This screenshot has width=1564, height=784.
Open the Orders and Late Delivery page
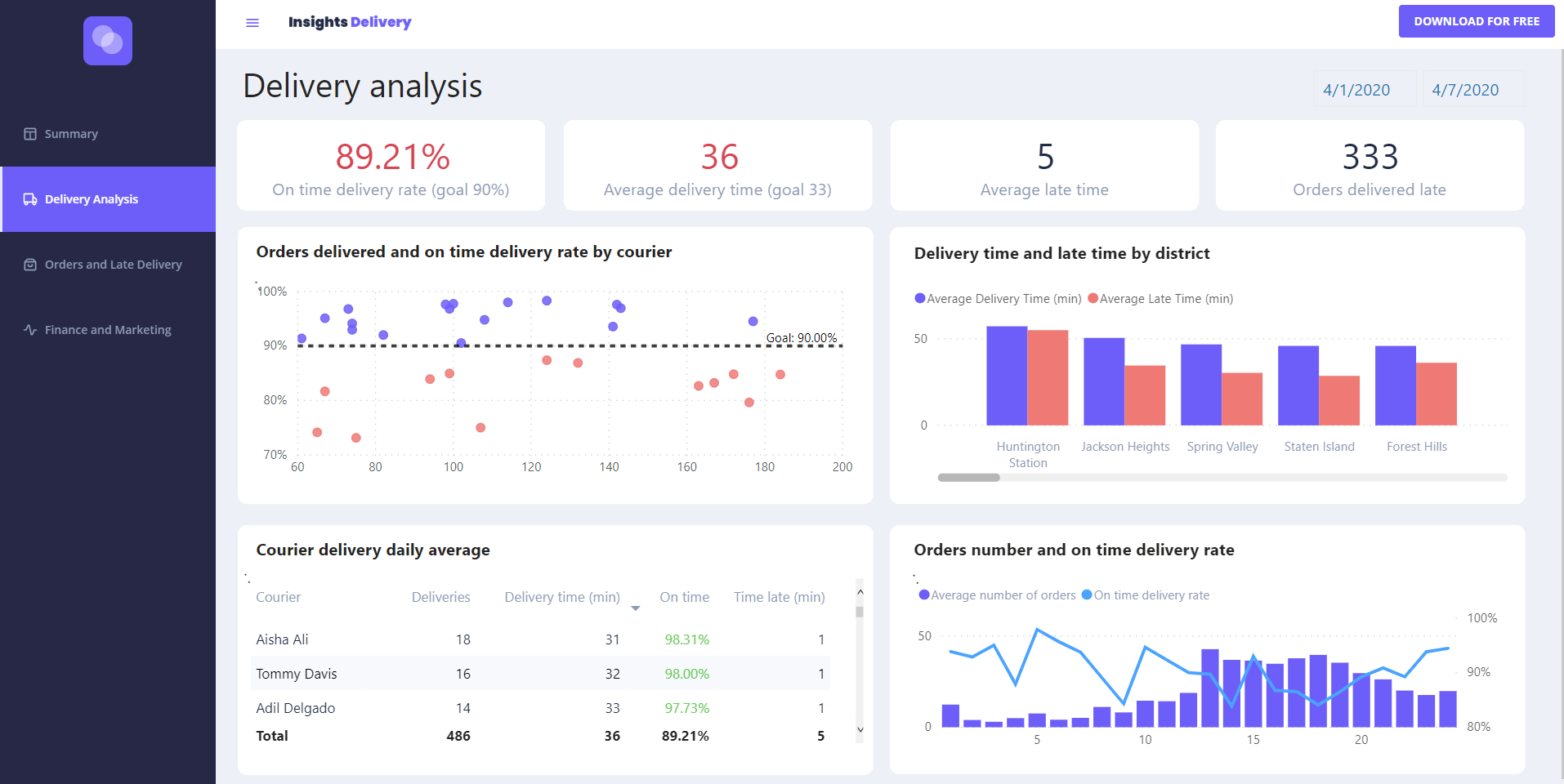coord(113,264)
